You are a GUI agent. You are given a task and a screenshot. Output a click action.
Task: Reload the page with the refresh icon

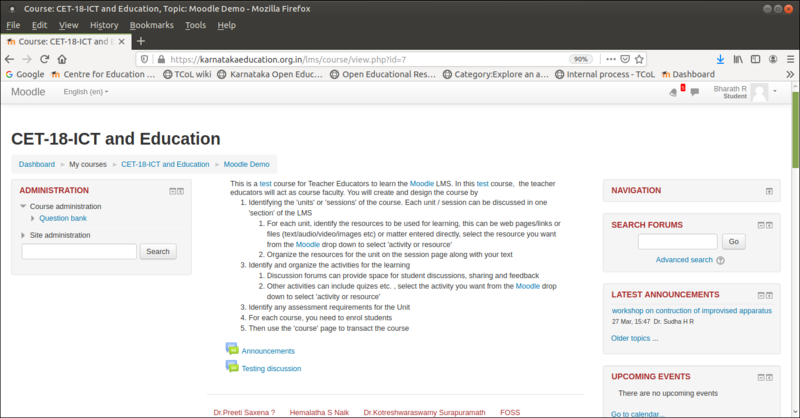coord(44,59)
